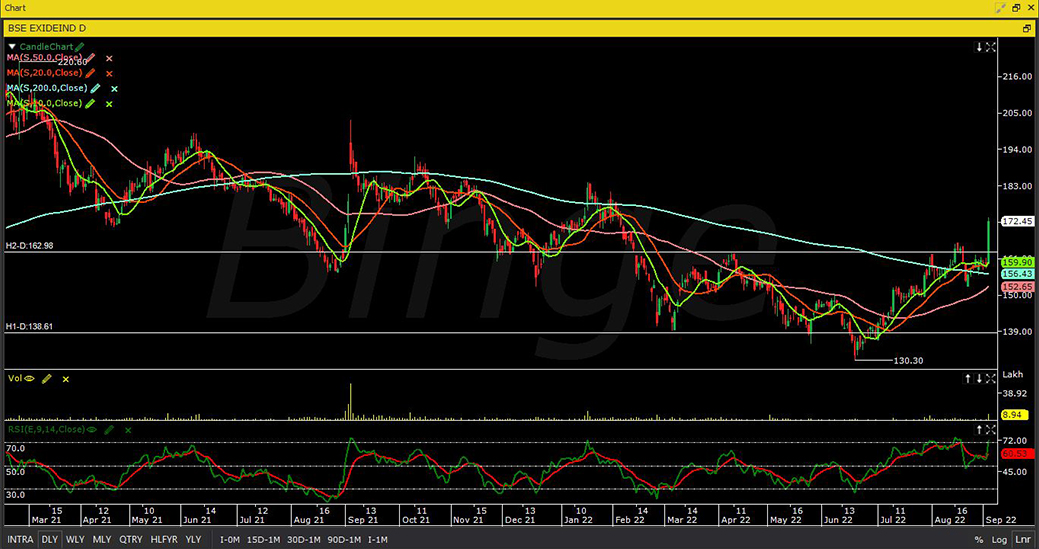
Task: Move the candle chart pane down
Action: point(979,47)
